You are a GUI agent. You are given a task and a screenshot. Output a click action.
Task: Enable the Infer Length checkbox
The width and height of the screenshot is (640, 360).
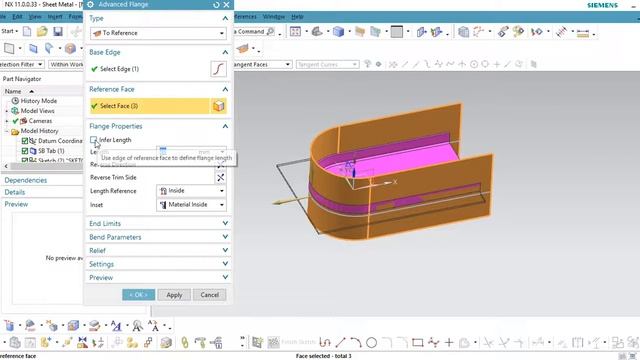93,140
